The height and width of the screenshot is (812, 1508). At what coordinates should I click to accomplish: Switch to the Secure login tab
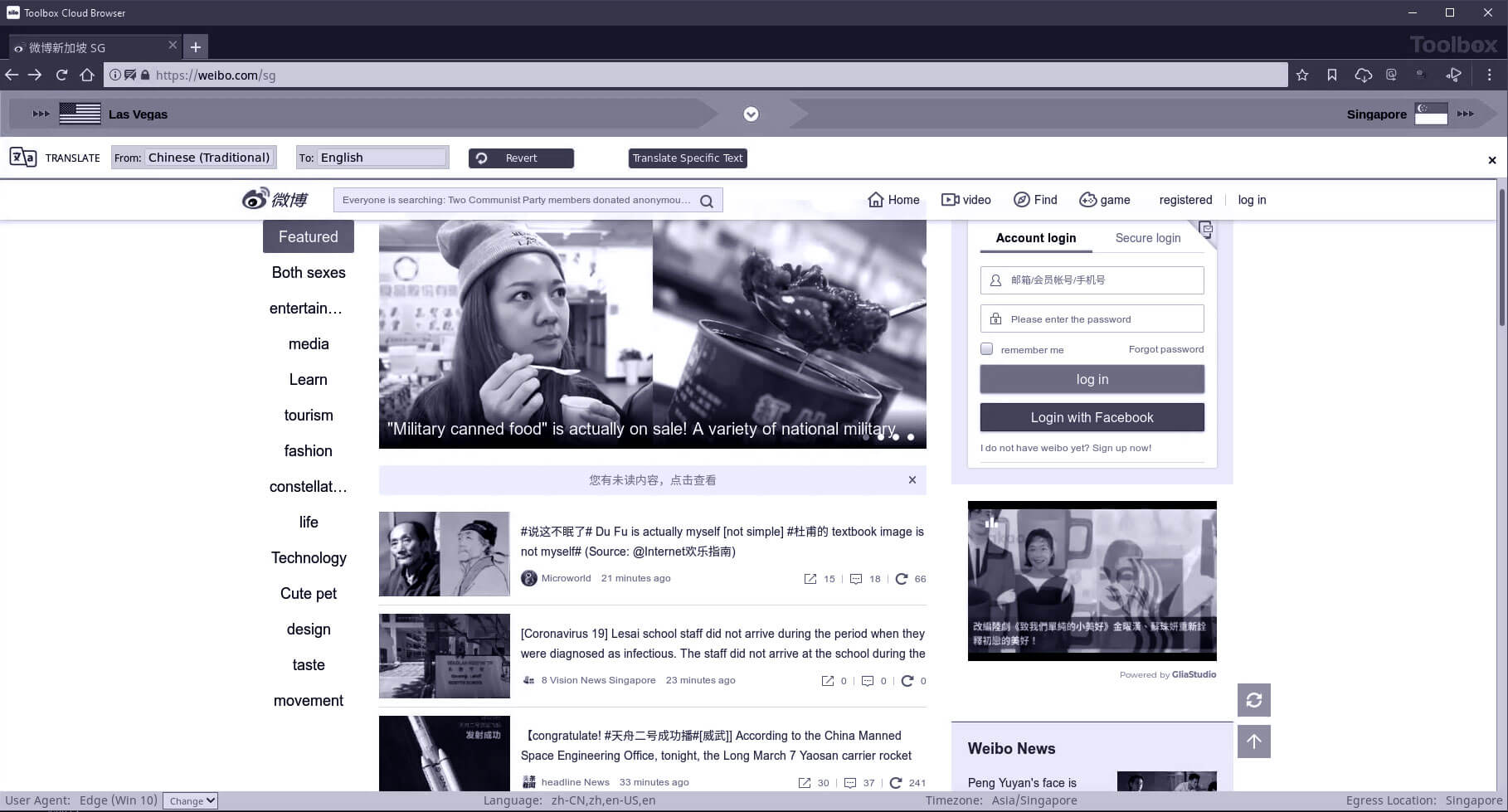(x=1147, y=238)
